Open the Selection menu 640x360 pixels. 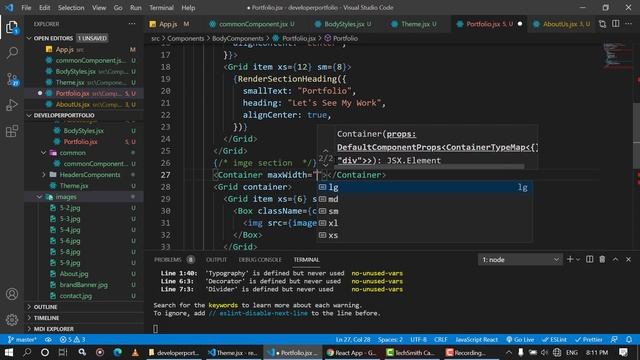point(71,8)
